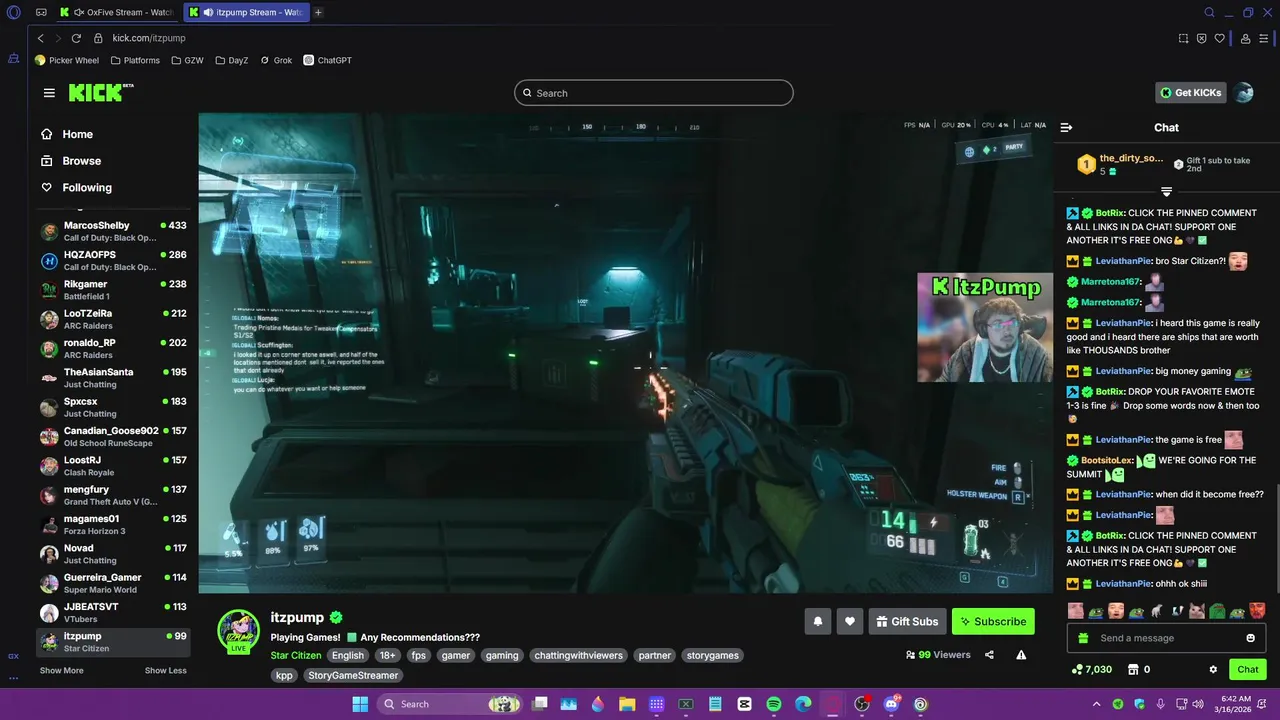This screenshot has height=720, width=1280.
Task: Open the ChatGPT bookmark
Action: coord(327,60)
